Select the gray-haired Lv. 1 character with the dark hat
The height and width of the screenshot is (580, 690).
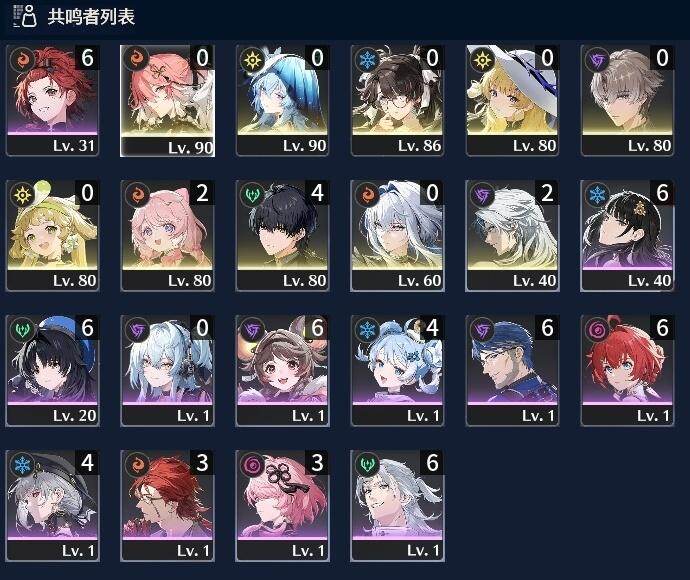pyautogui.click(x=52, y=506)
